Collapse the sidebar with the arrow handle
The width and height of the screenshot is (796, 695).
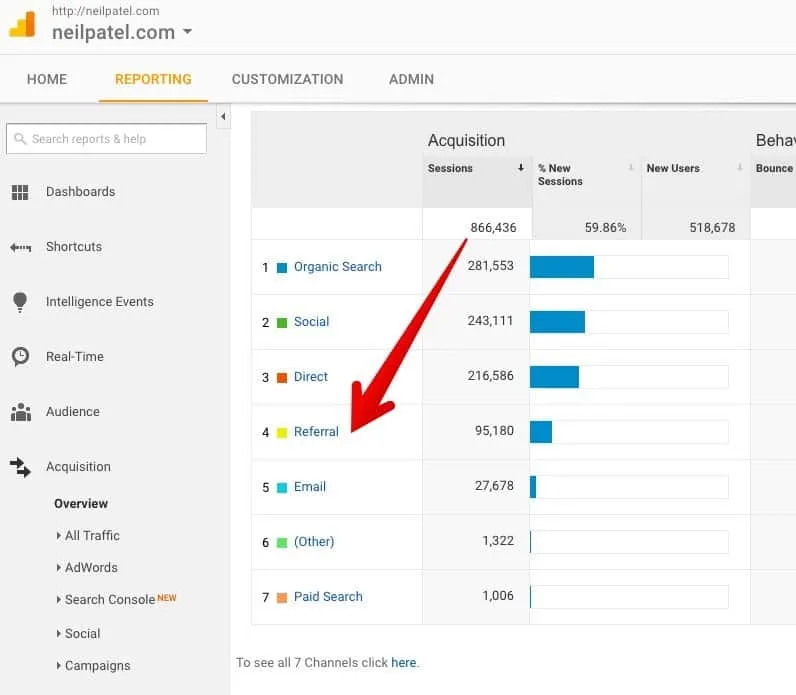(x=223, y=118)
